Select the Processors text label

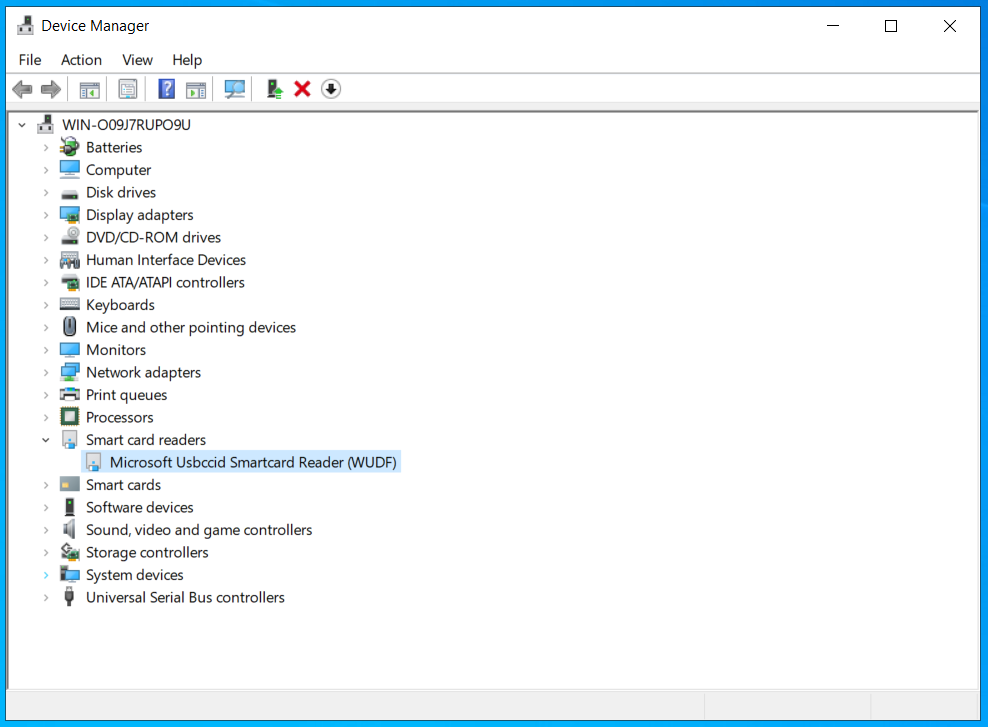(120, 417)
